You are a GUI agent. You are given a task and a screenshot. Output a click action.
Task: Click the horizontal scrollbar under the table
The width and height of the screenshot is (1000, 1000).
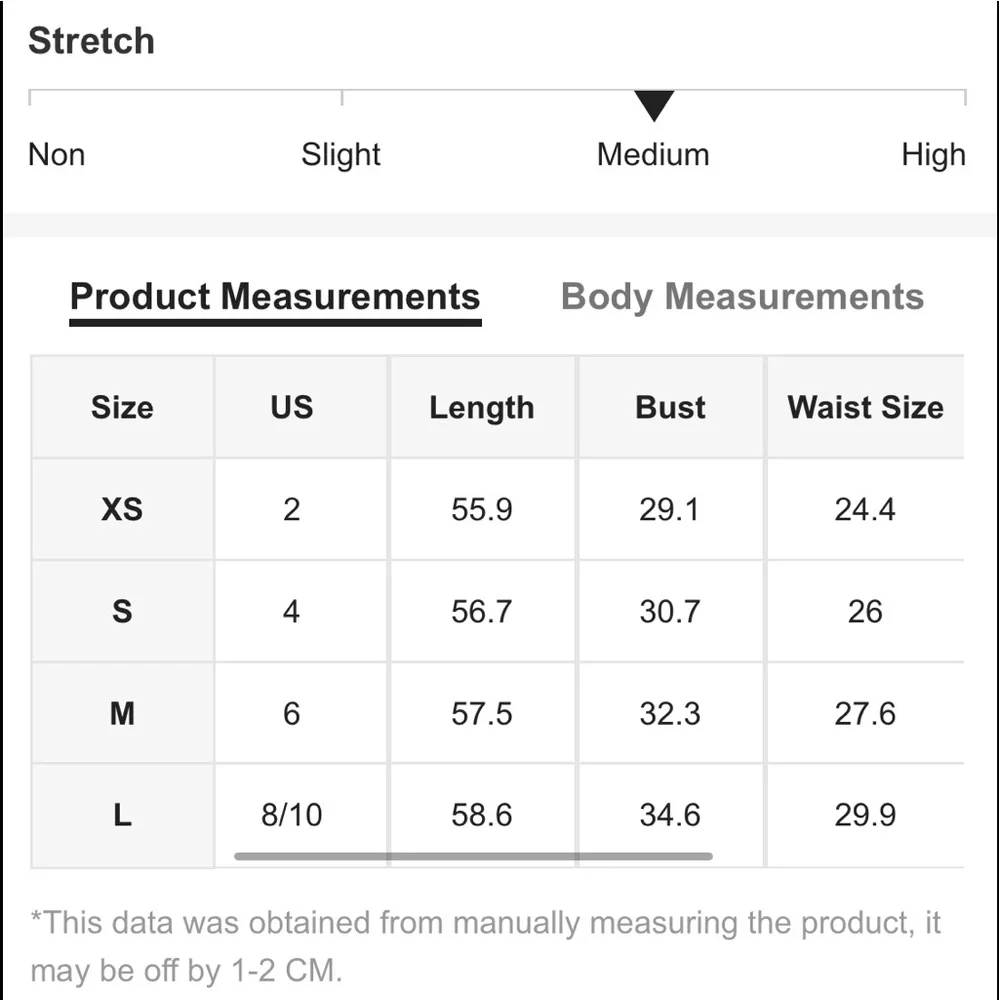coord(473,856)
